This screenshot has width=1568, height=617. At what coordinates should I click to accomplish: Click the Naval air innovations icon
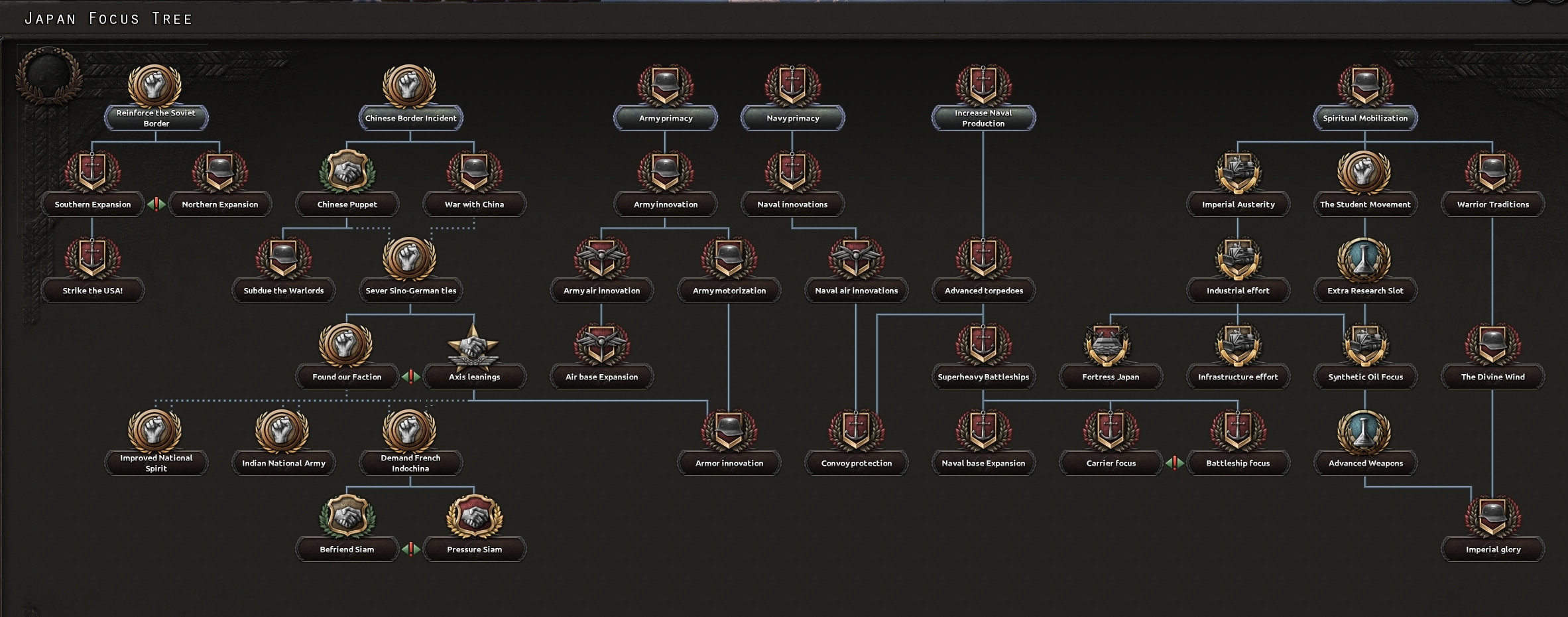tap(856, 258)
